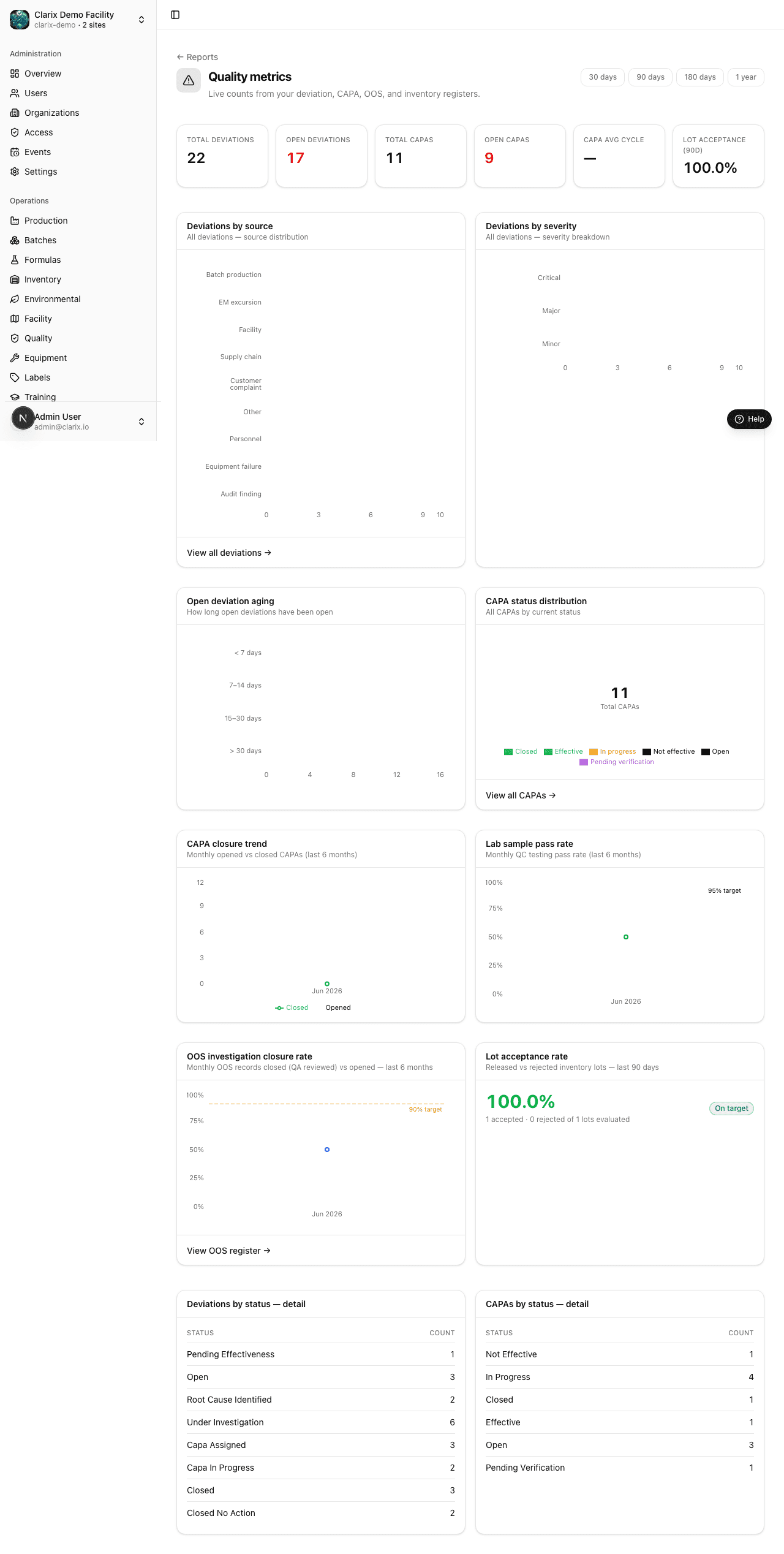Viewport: 784px width, 1554px height.
Task: Click the Closed legend swatch in CAPA status
Action: pos(508,752)
